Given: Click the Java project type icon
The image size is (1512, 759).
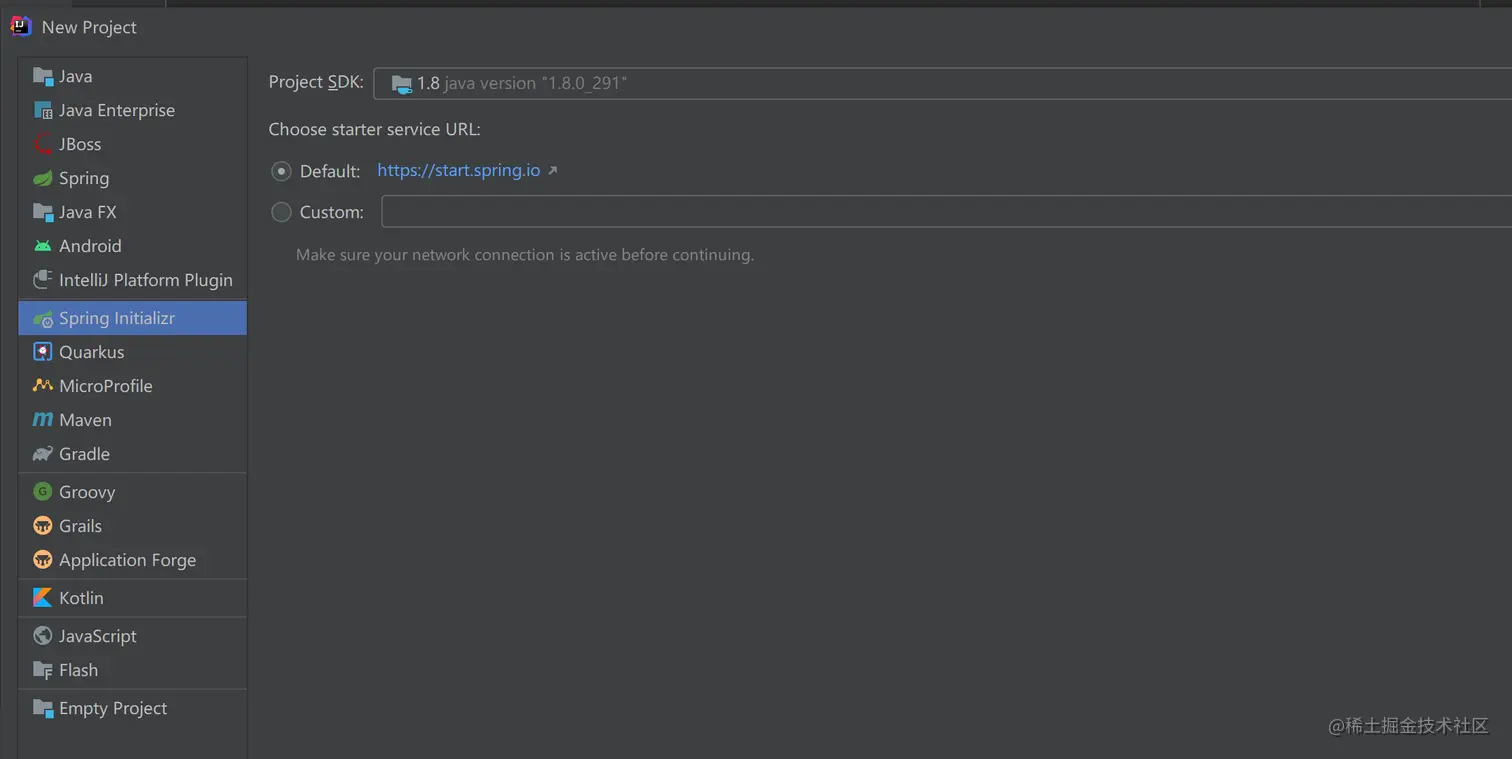Looking at the screenshot, I should point(43,76).
